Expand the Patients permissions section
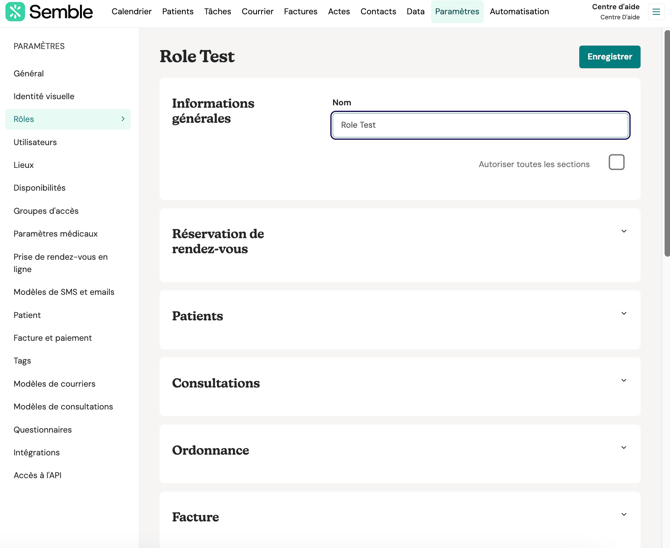This screenshot has height=548, width=670. [623, 314]
